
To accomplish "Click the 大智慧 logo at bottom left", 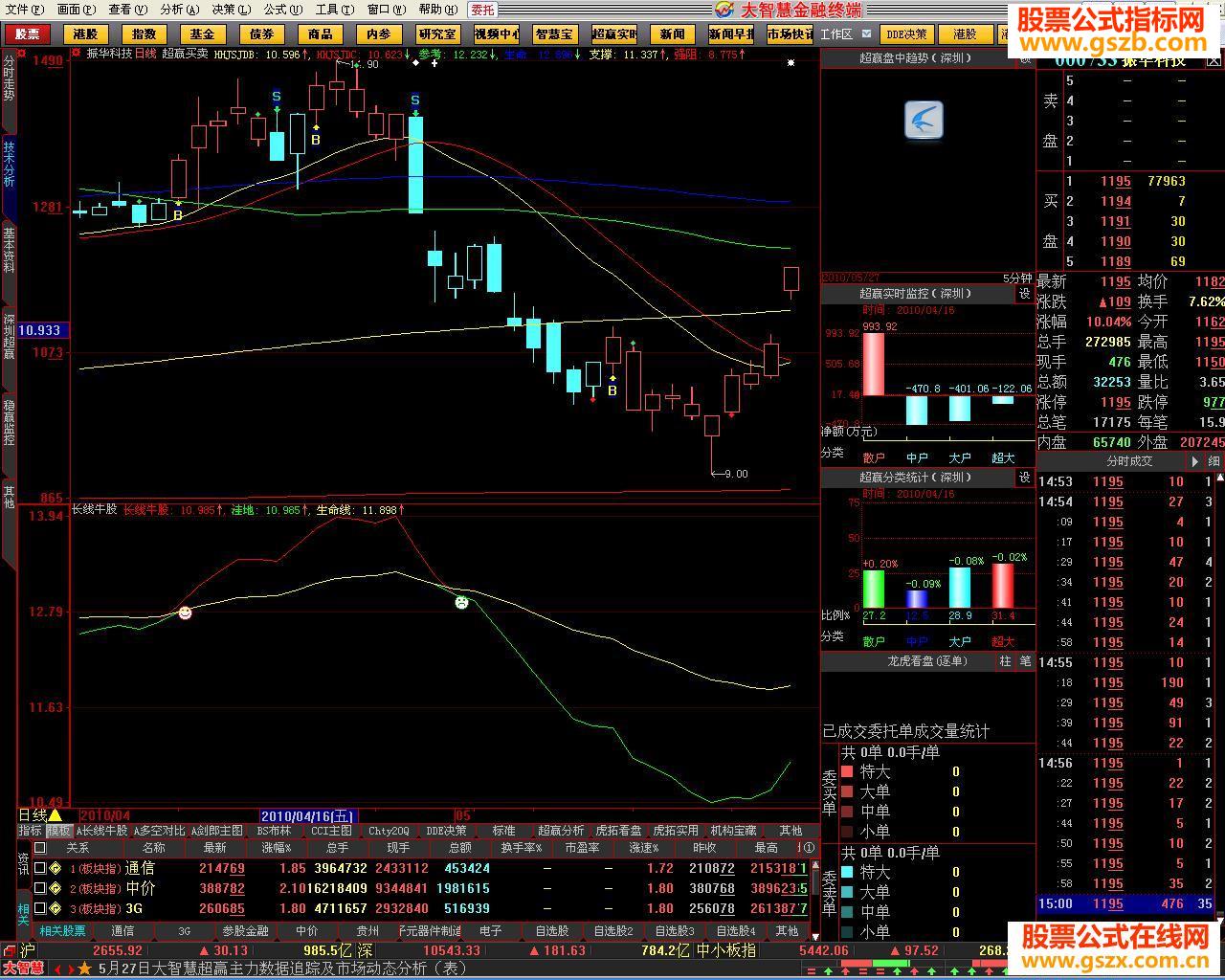I will [23, 969].
